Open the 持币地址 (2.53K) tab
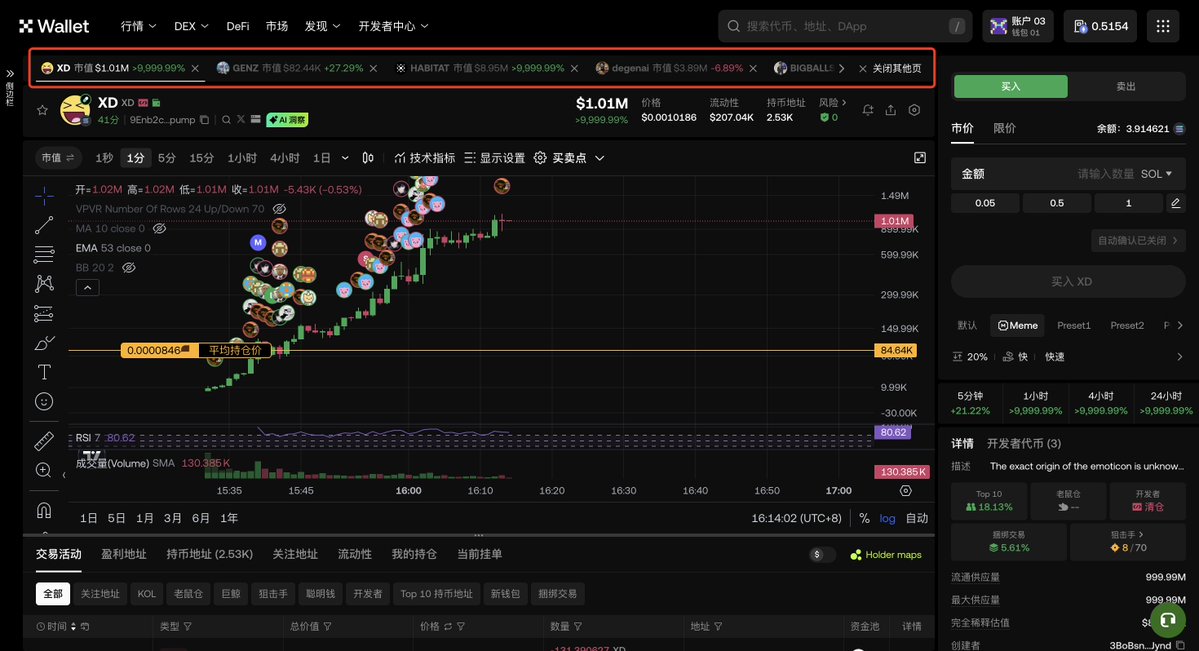The height and width of the screenshot is (651, 1199). [x=210, y=554]
